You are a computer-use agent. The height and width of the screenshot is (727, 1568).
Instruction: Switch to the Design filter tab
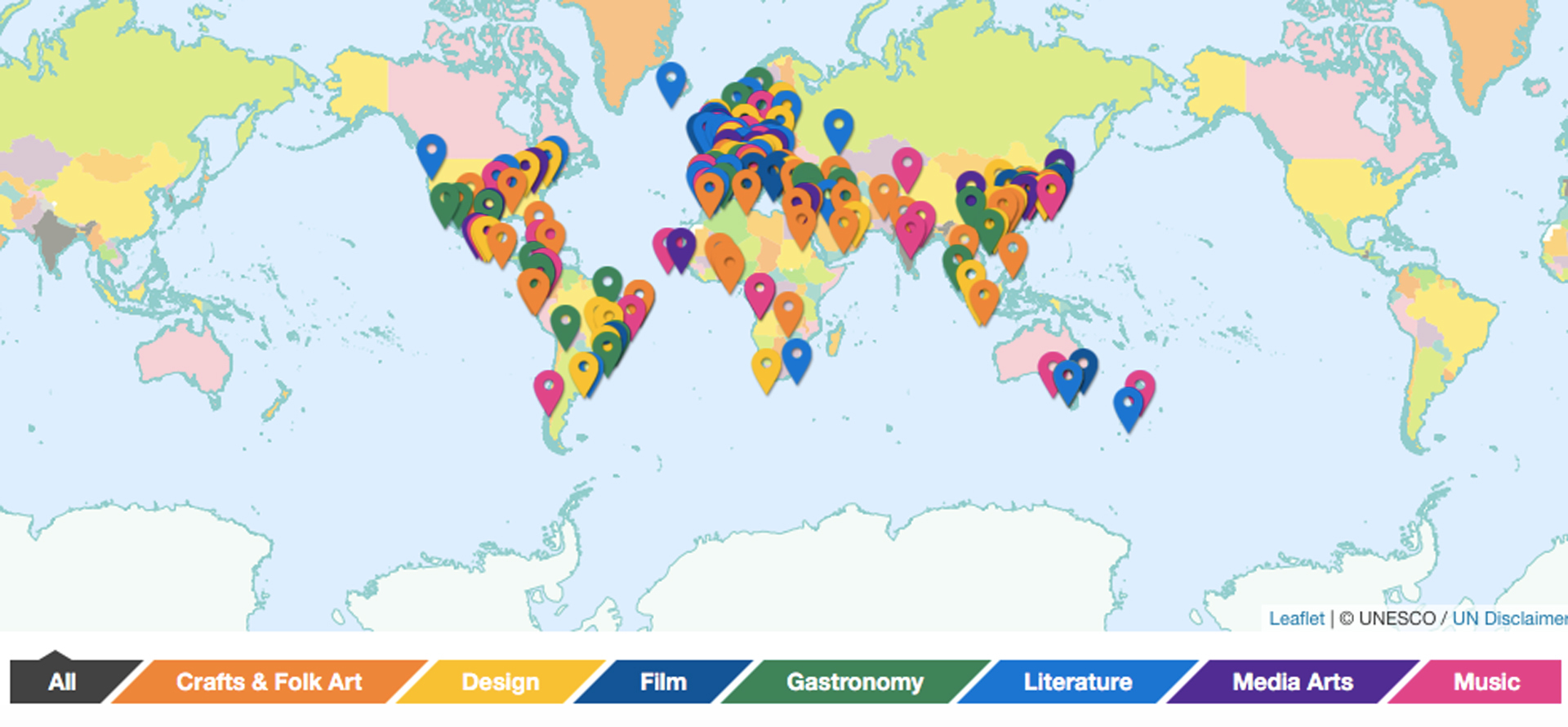click(x=501, y=681)
